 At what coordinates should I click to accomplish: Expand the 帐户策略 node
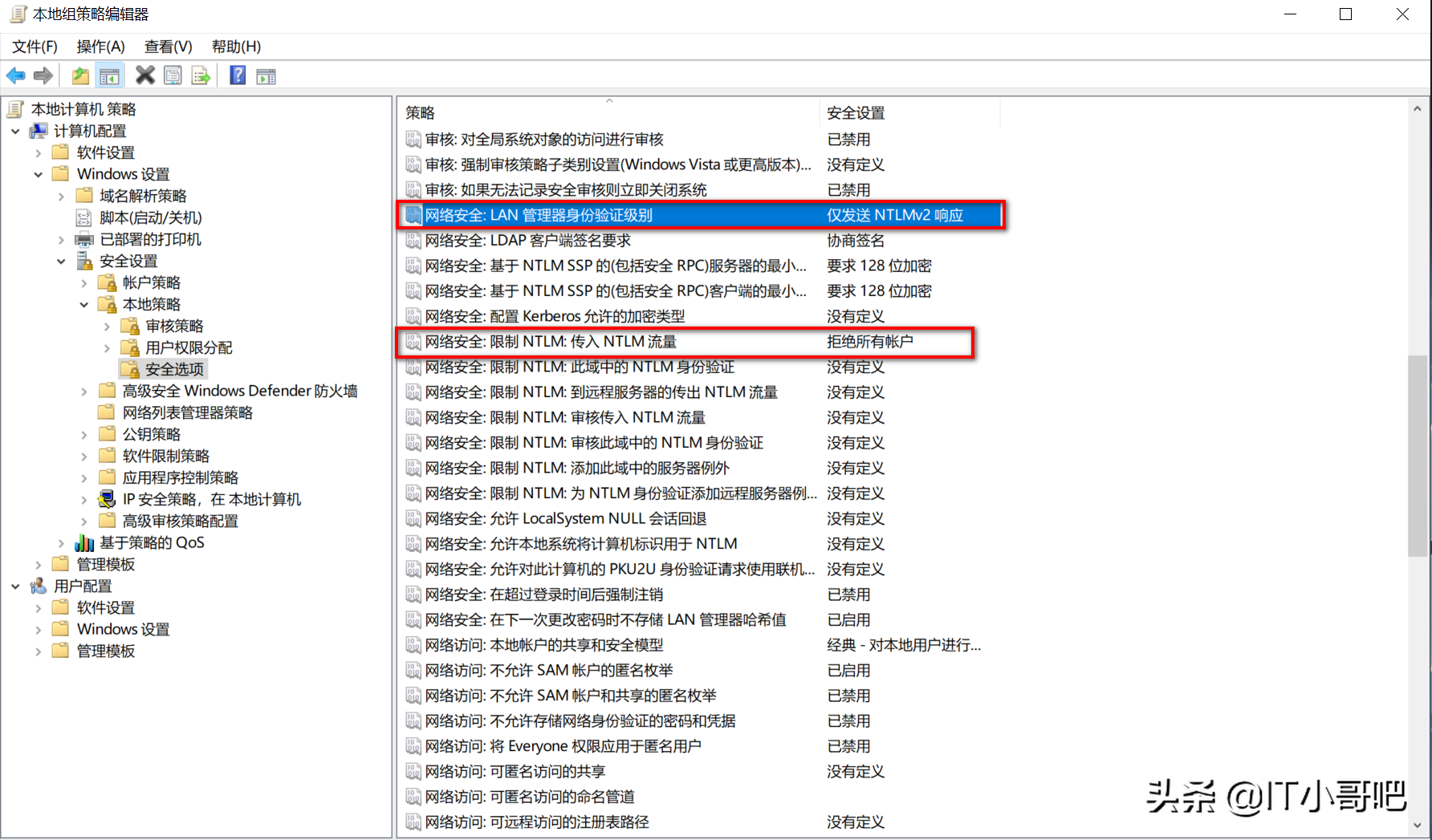tap(83, 282)
